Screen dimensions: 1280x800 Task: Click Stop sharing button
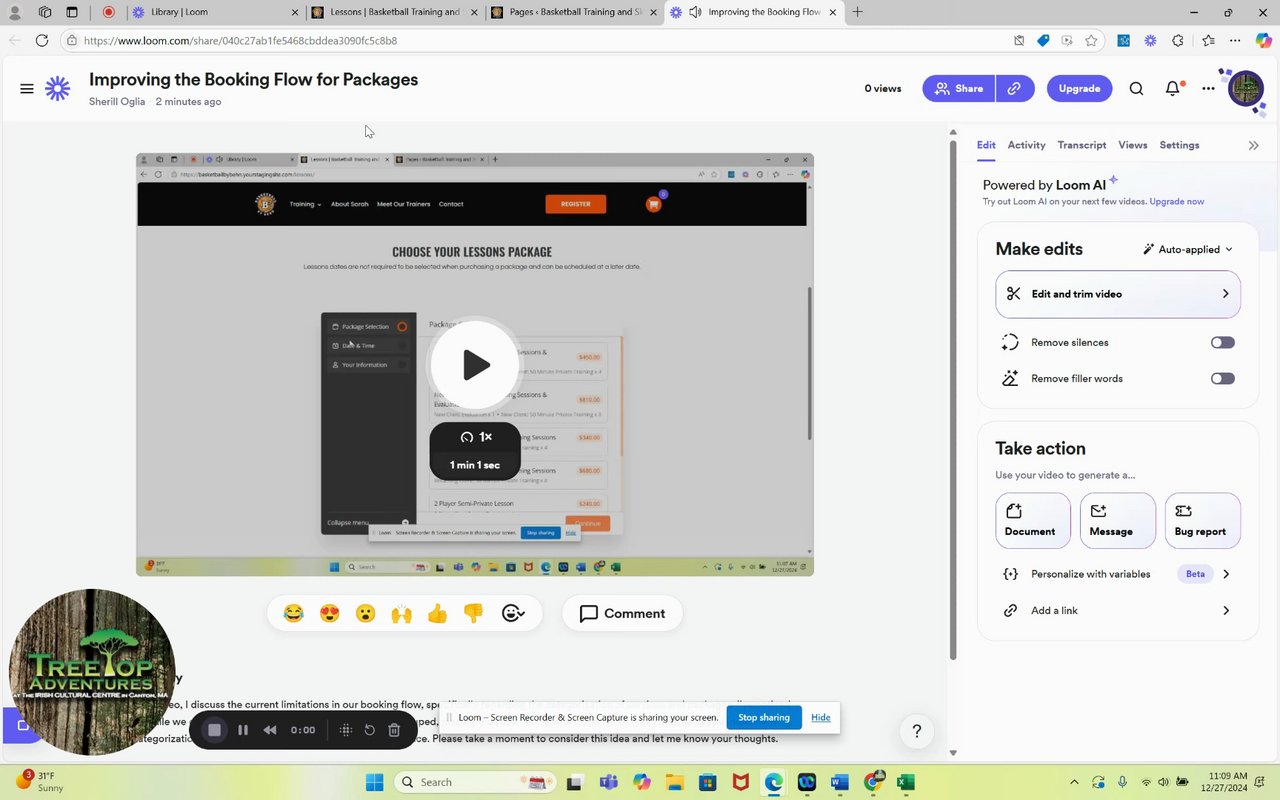coord(764,717)
